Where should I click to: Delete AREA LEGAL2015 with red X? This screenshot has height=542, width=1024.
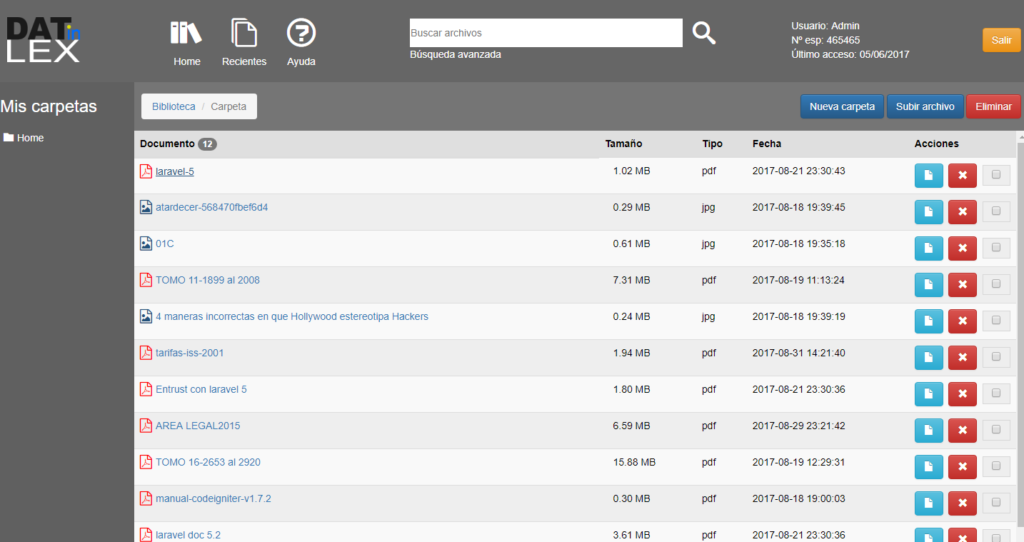pos(962,430)
